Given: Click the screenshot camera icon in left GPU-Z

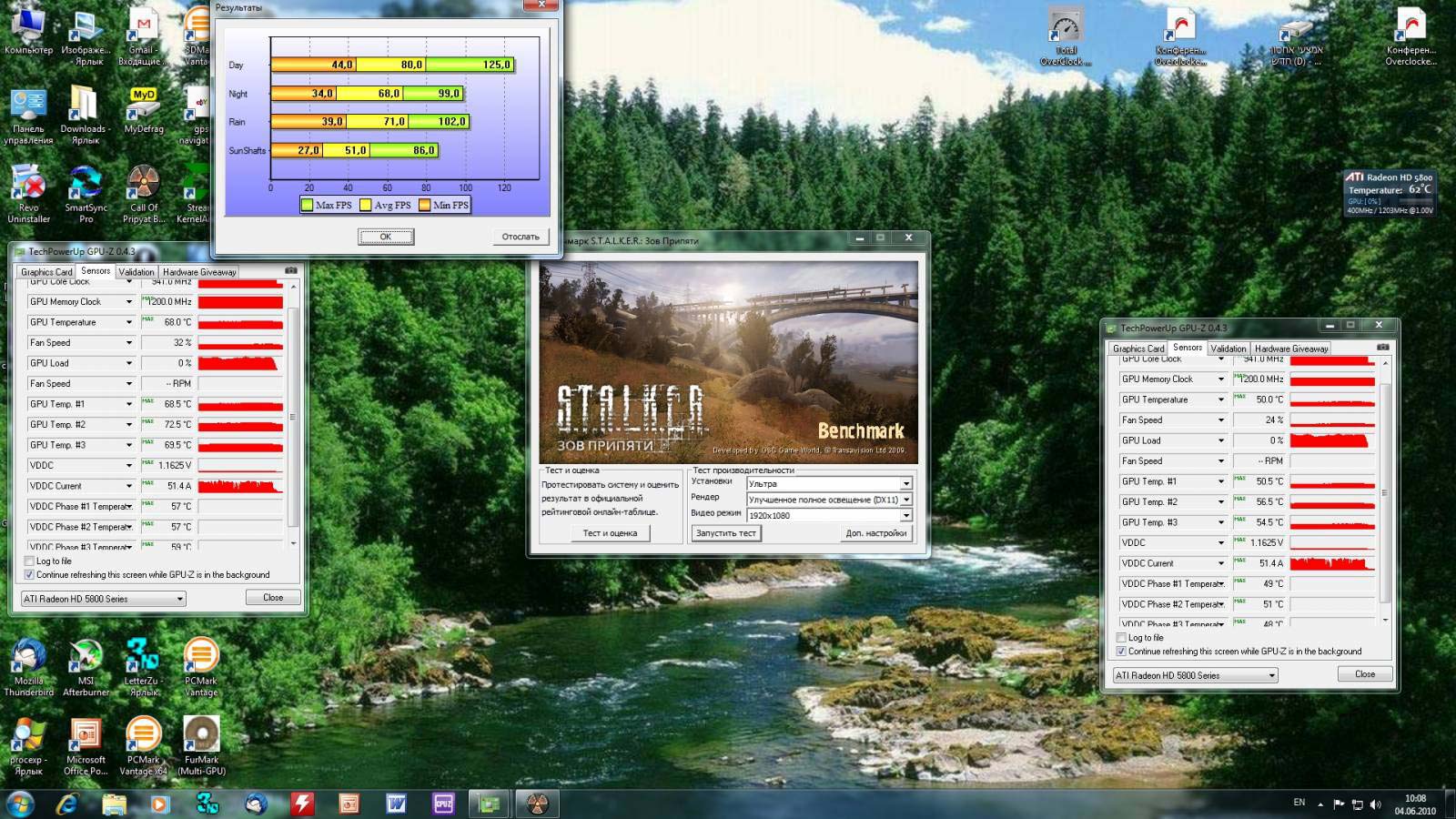Looking at the screenshot, I should pos(290,271).
